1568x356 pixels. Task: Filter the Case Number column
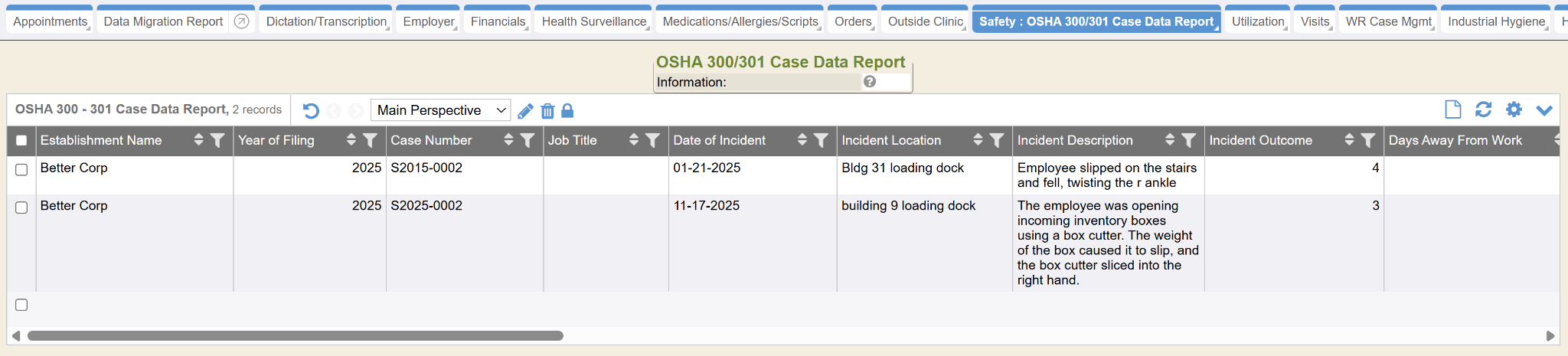pyautogui.click(x=528, y=140)
